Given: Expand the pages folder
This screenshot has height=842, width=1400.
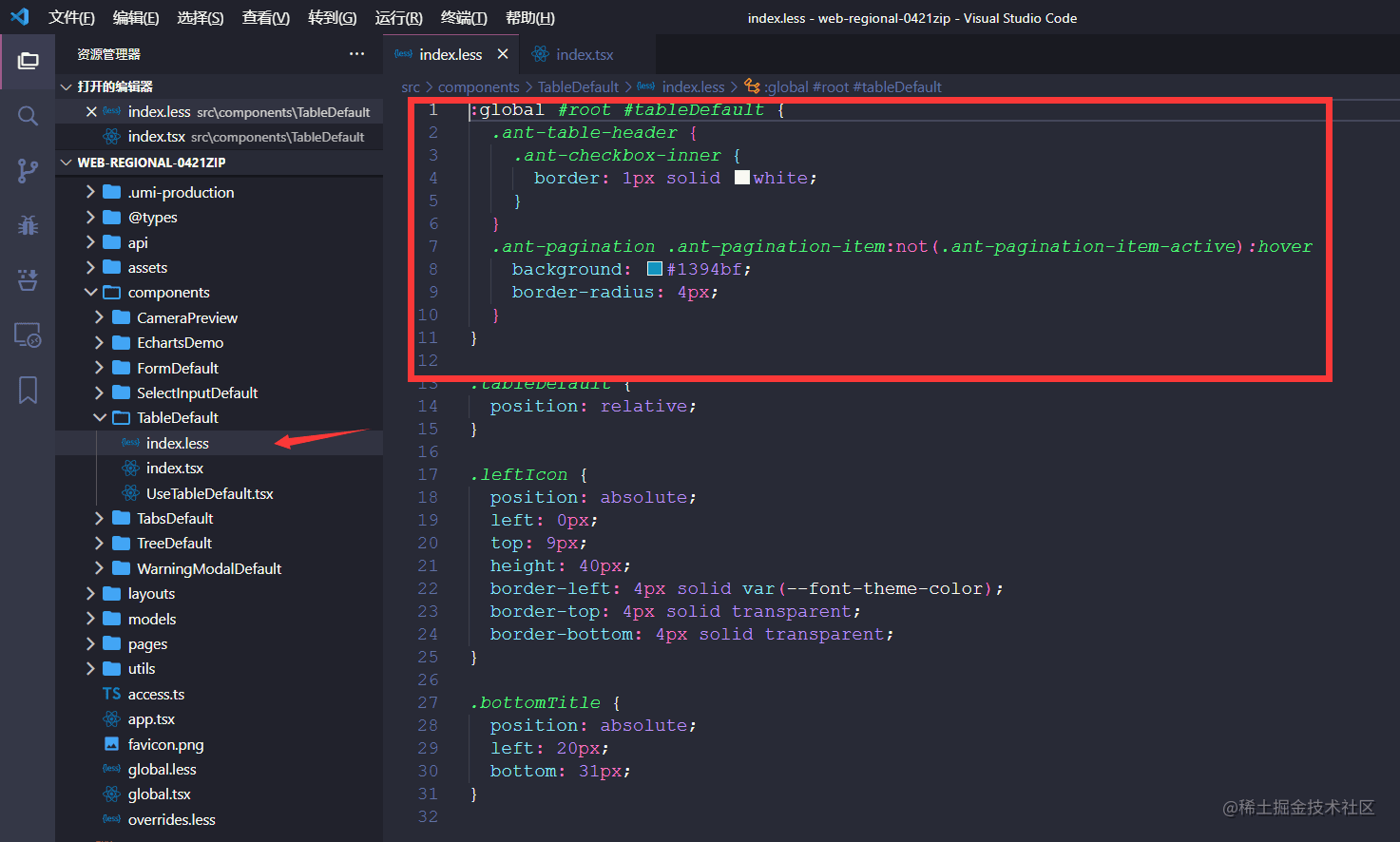Looking at the screenshot, I should pos(91,643).
